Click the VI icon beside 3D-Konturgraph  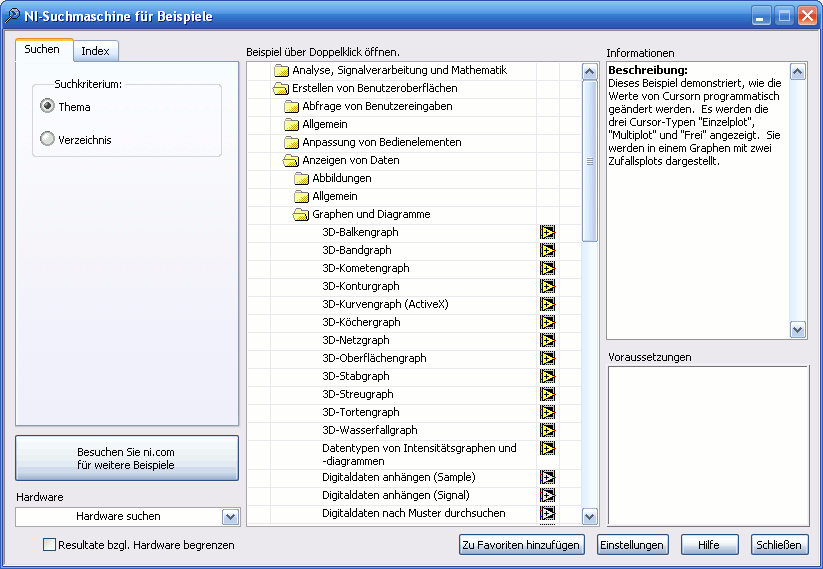547,286
